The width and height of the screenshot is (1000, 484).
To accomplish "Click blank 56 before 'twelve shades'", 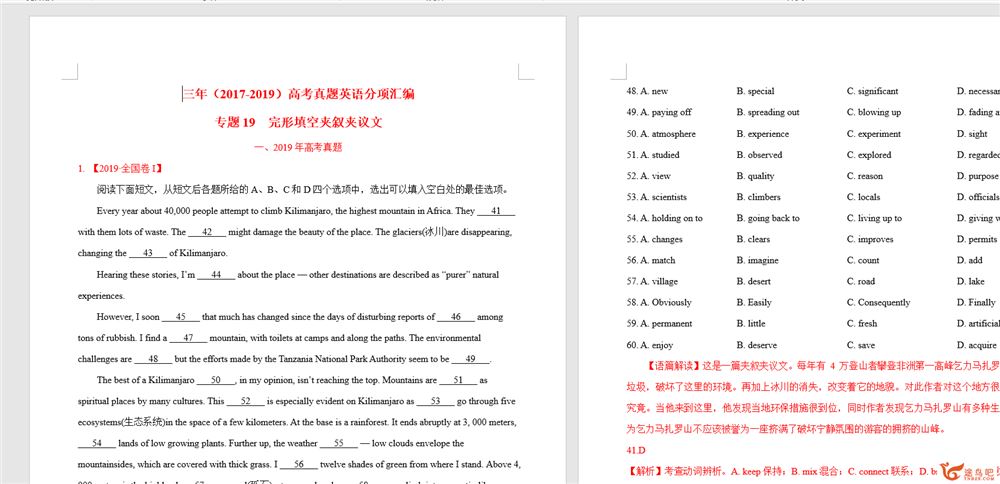I will pos(298,465).
